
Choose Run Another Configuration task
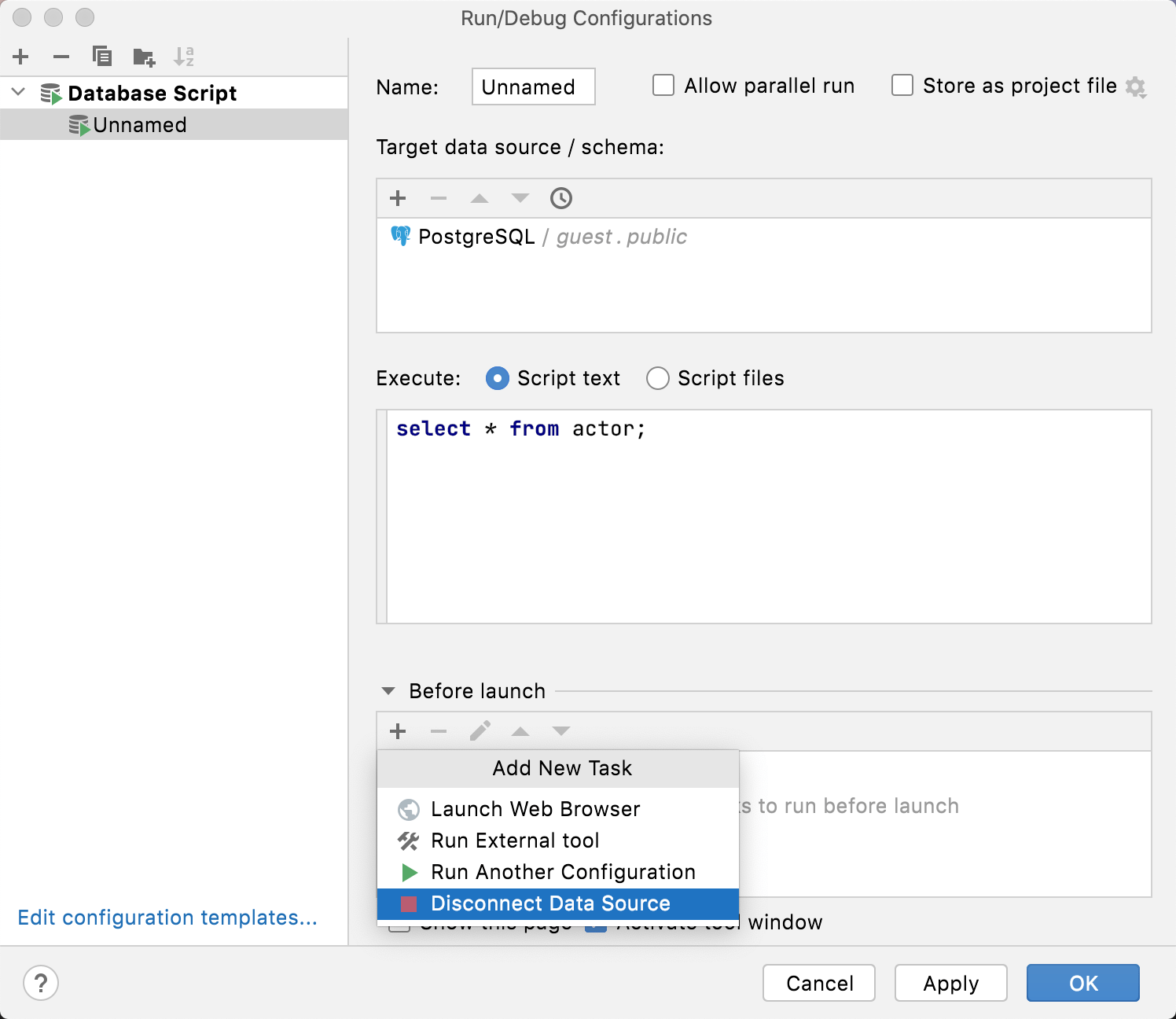point(558,872)
